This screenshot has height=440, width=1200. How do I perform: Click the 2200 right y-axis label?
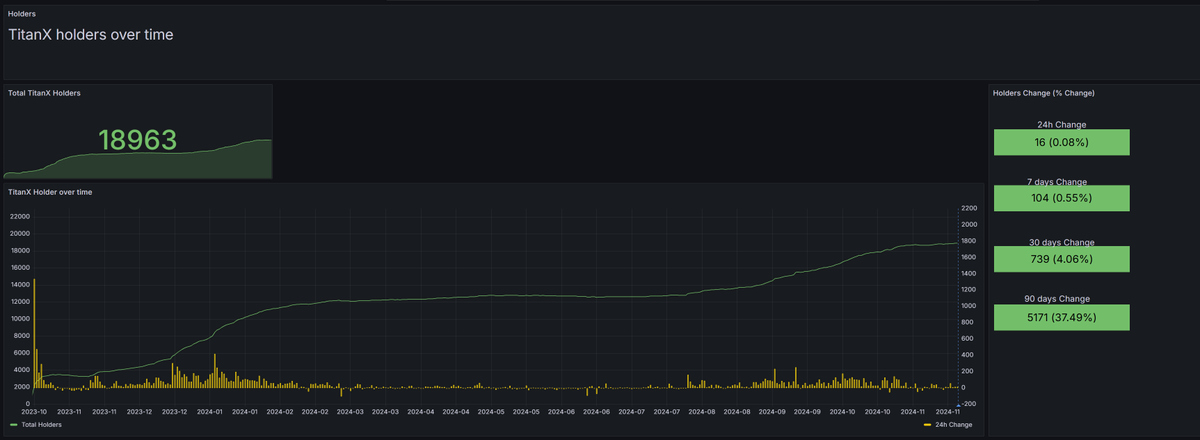point(969,208)
